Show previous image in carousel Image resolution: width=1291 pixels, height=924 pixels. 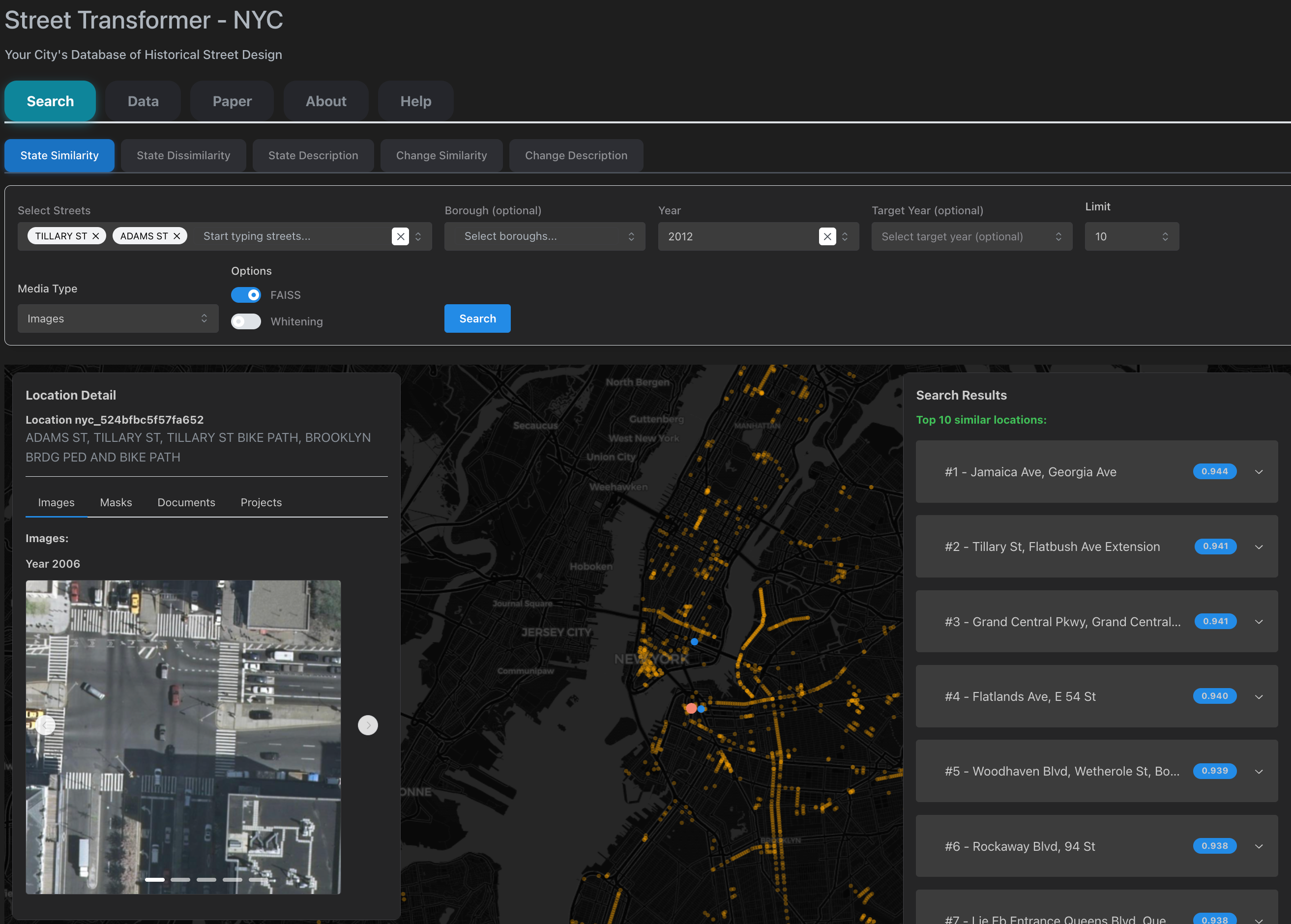tap(46, 725)
